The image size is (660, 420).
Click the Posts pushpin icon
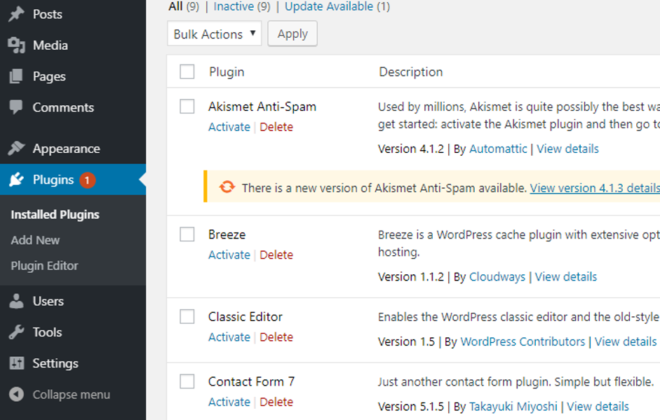coord(16,14)
